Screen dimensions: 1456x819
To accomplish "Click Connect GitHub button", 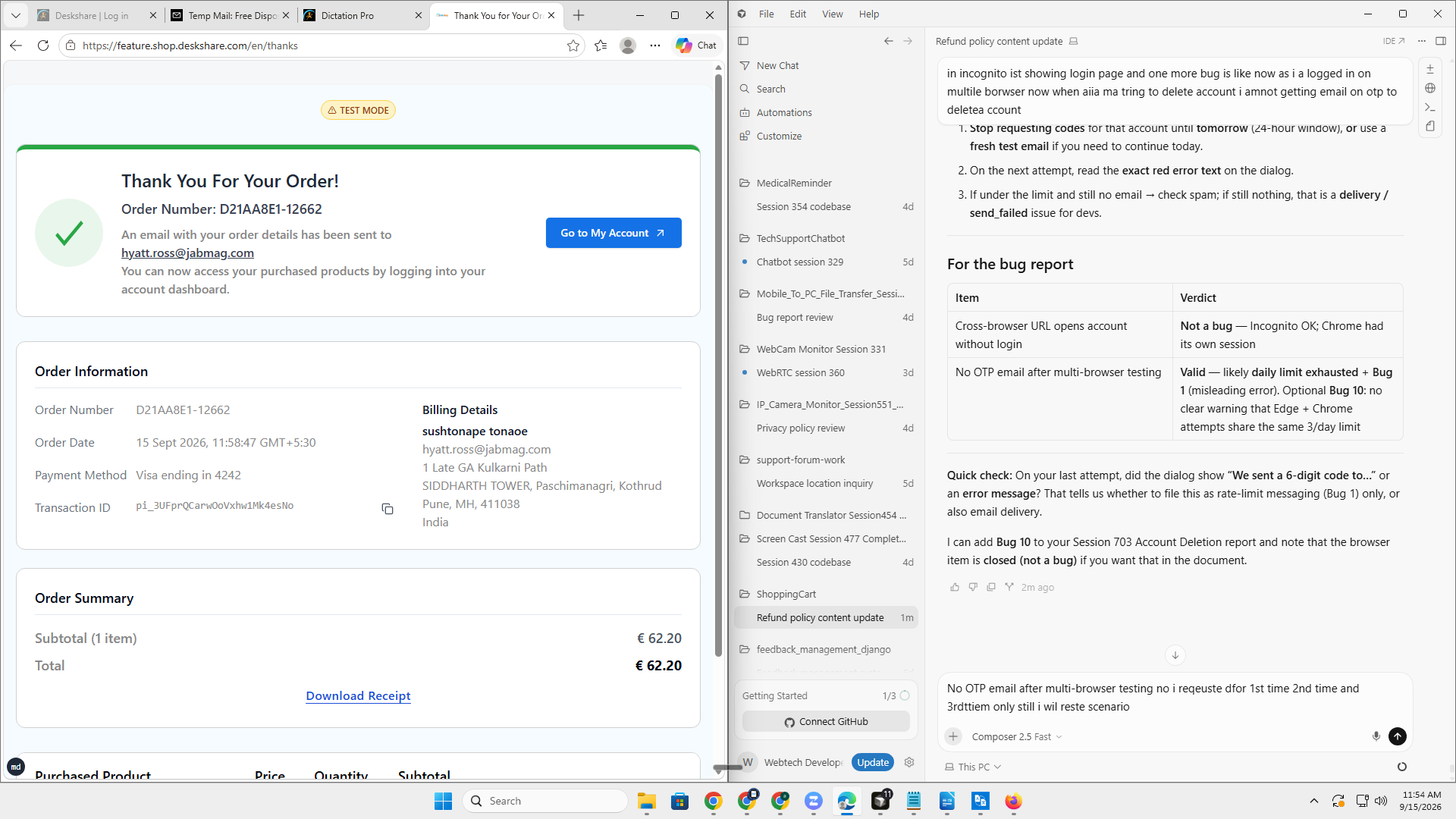I will click(x=826, y=721).
